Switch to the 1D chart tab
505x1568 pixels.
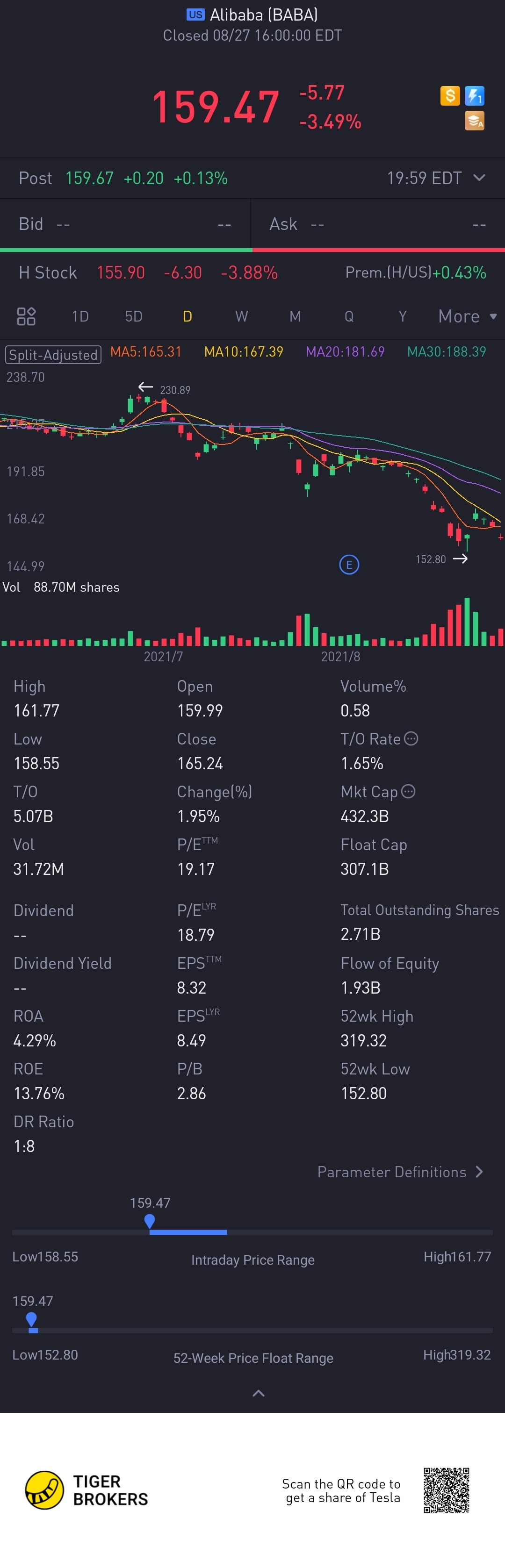point(80,316)
